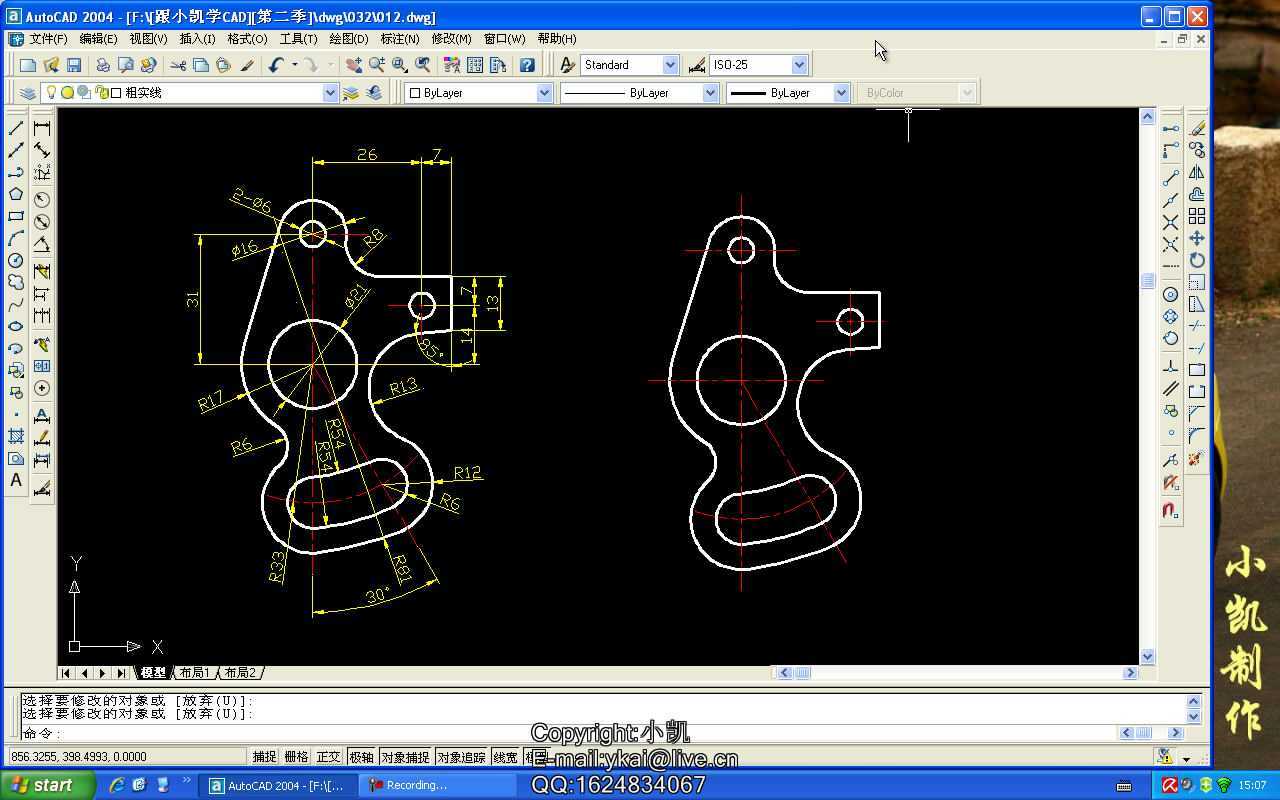Select the Revision Cloud tool
The image size is (1280, 800).
pos(16,282)
